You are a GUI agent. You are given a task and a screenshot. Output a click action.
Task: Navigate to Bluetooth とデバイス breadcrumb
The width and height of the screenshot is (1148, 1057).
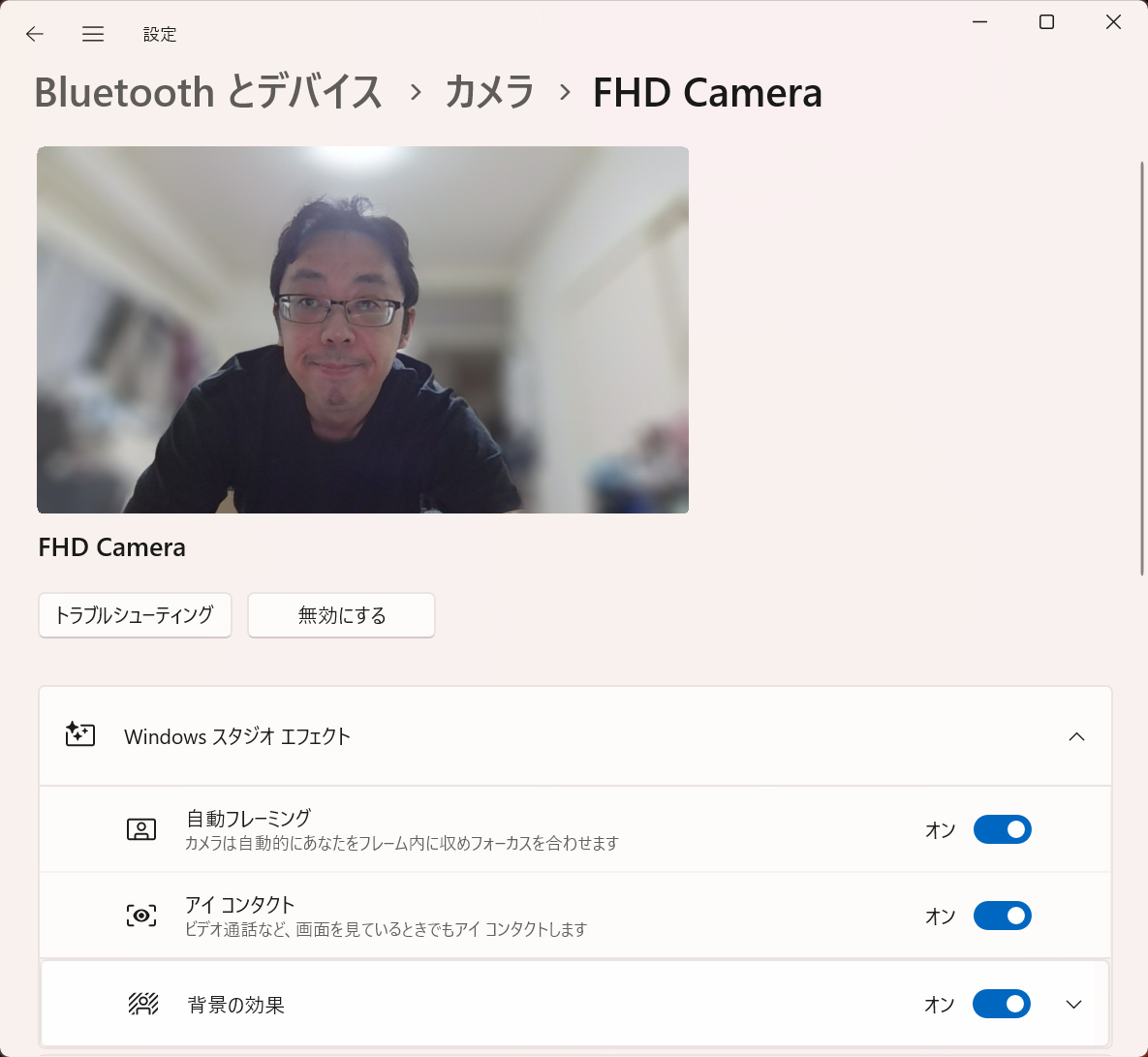[x=208, y=93]
